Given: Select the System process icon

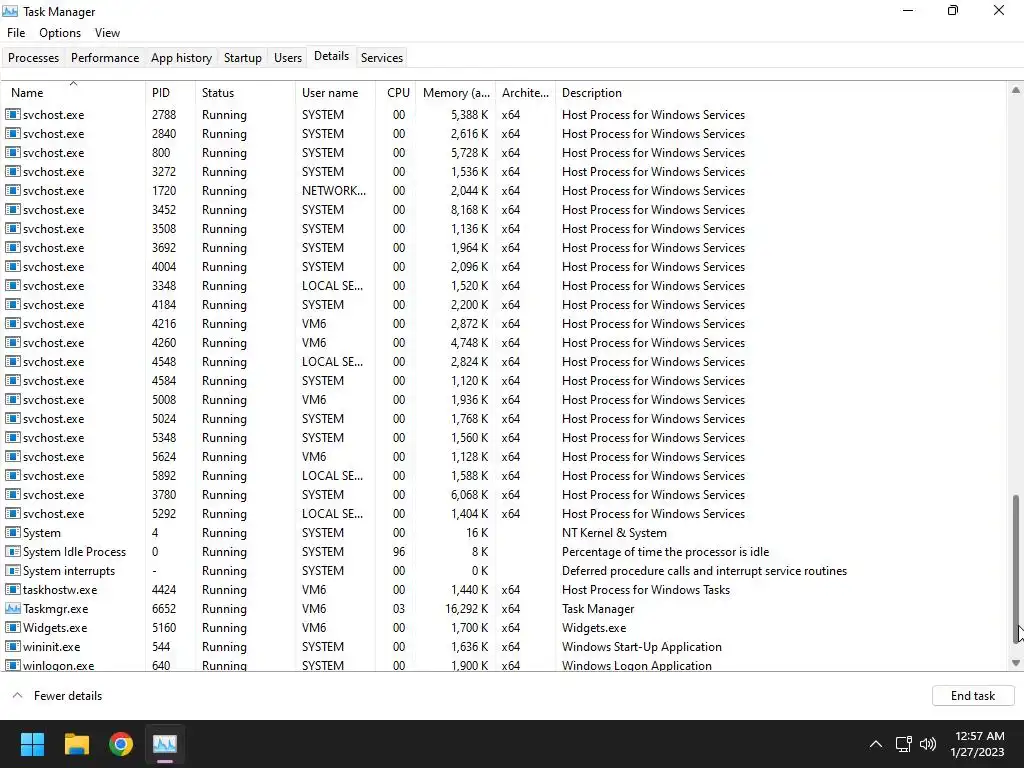Looking at the screenshot, I should coord(12,533).
